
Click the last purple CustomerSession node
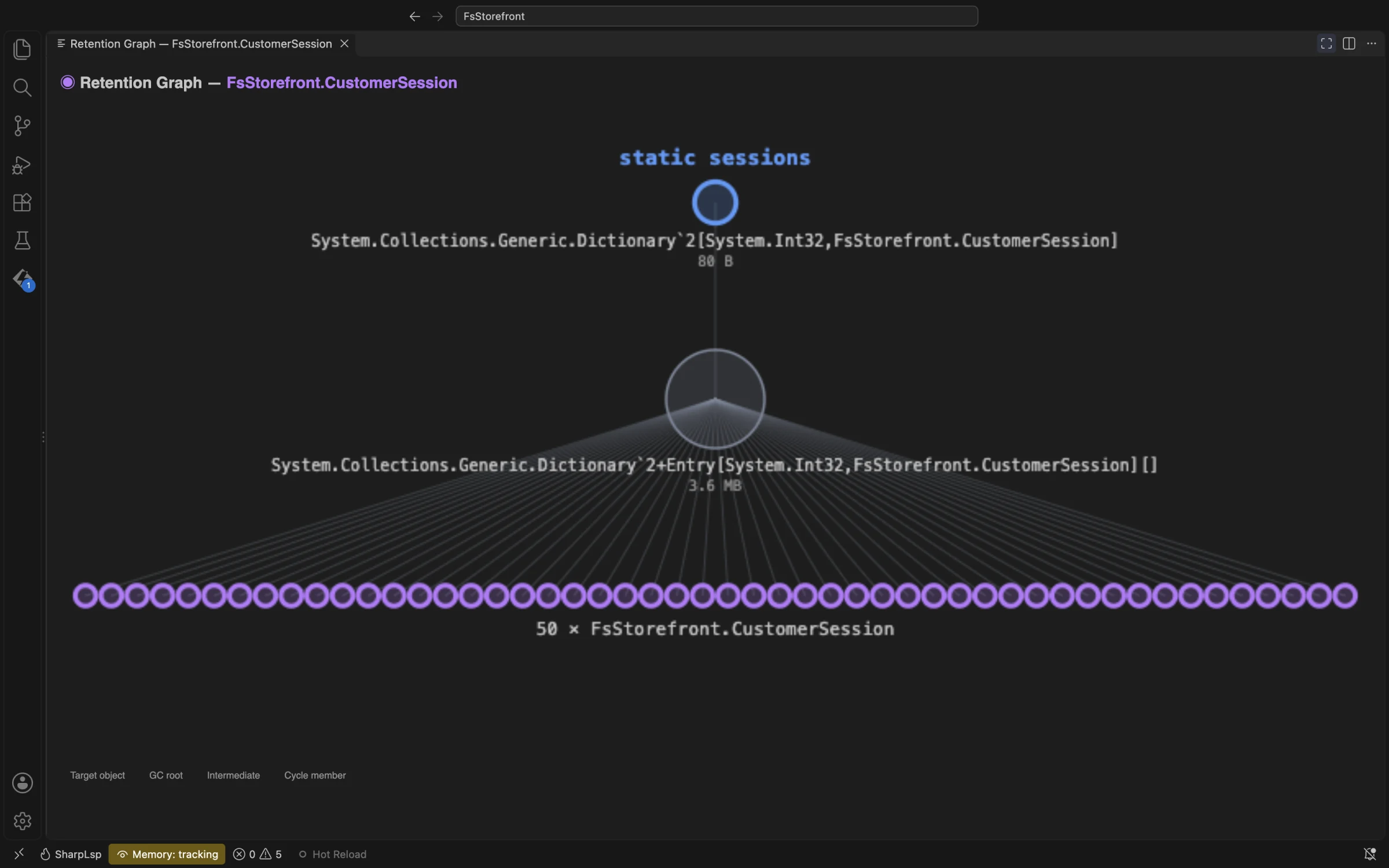(x=1345, y=595)
